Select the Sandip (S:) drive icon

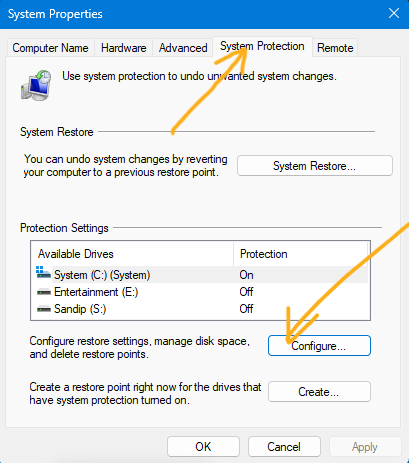(x=44, y=309)
